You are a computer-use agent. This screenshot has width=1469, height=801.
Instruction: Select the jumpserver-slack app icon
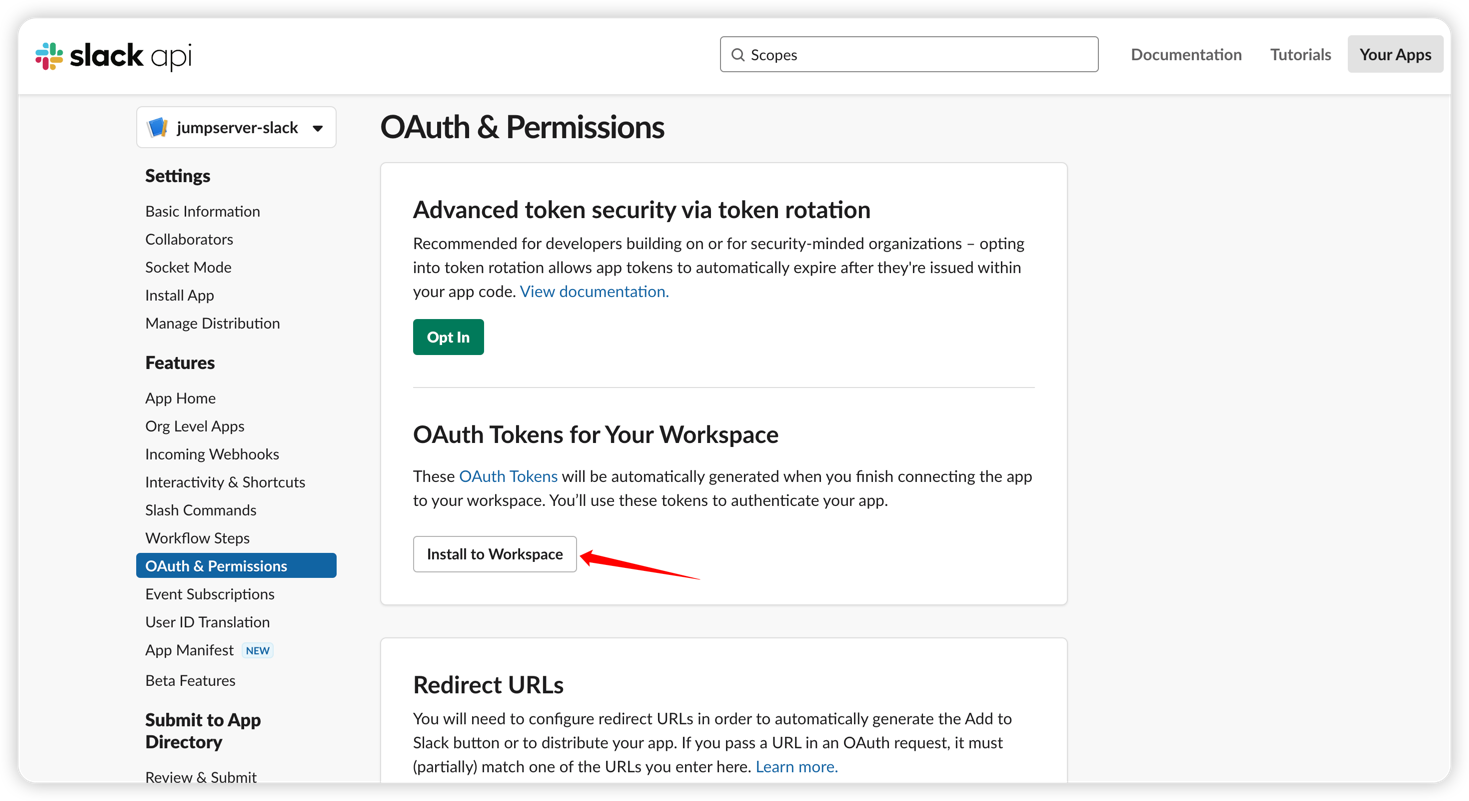point(159,127)
